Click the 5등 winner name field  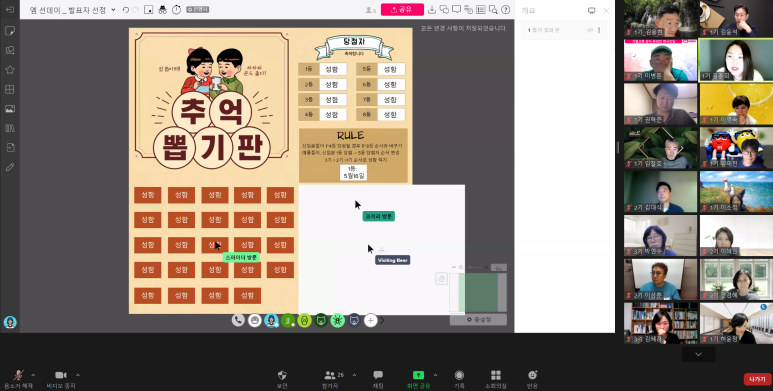click(x=391, y=70)
